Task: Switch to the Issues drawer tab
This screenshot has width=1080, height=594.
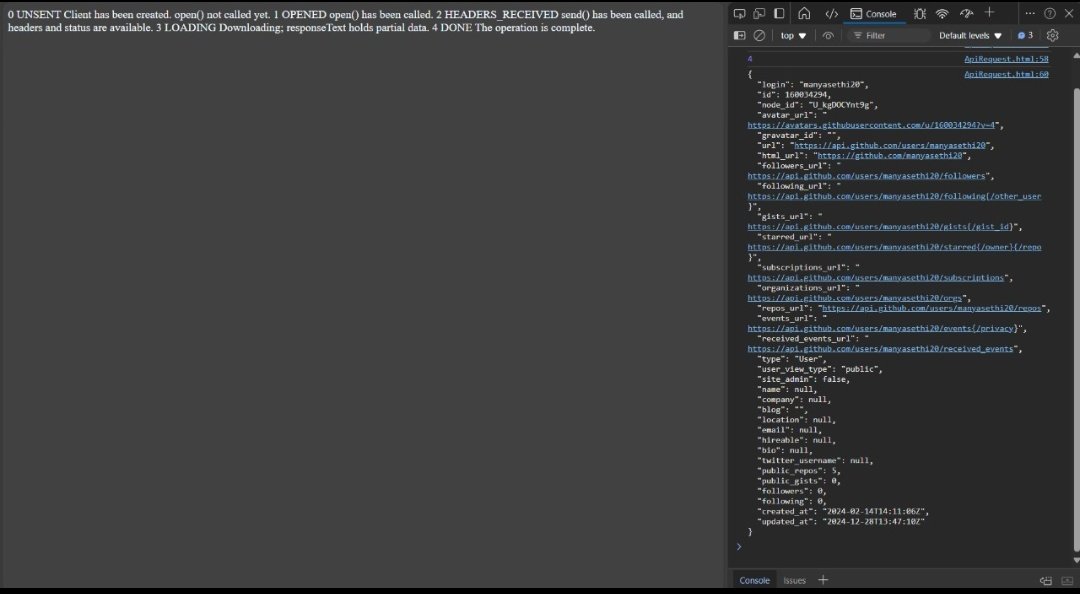Action: [794, 581]
